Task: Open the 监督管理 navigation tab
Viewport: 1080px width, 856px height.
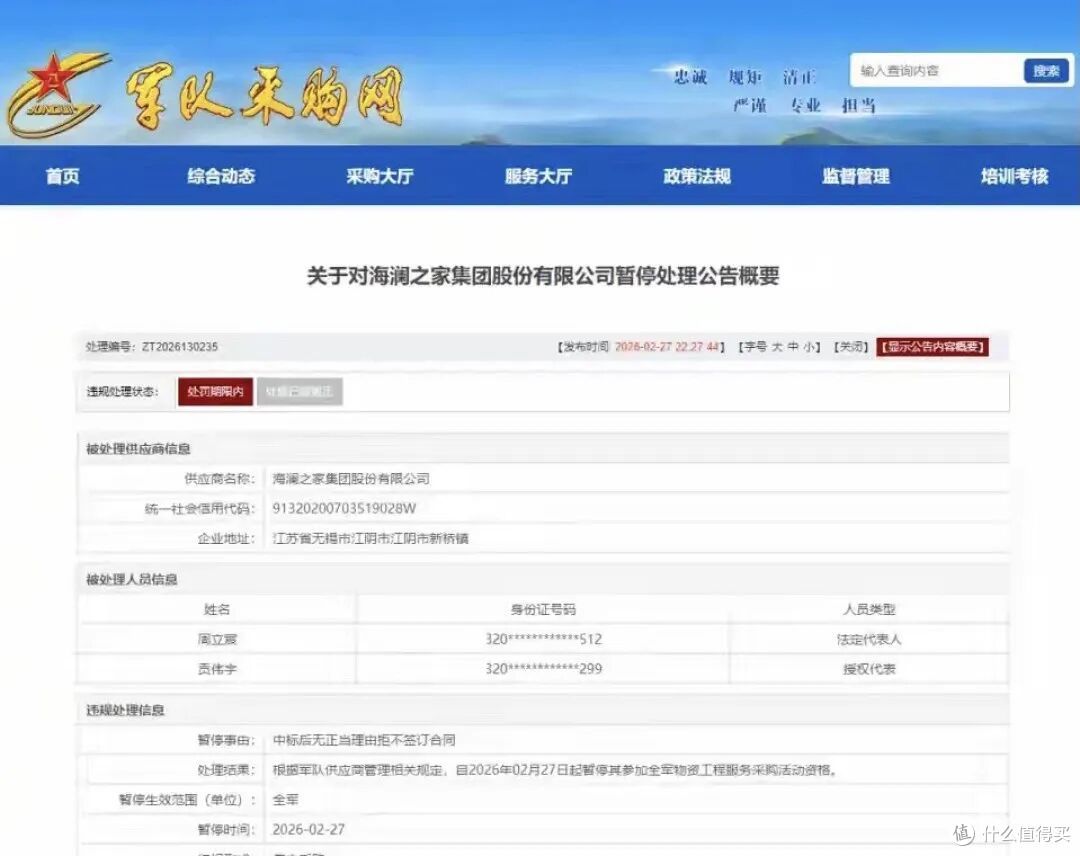Action: pos(855,176)
